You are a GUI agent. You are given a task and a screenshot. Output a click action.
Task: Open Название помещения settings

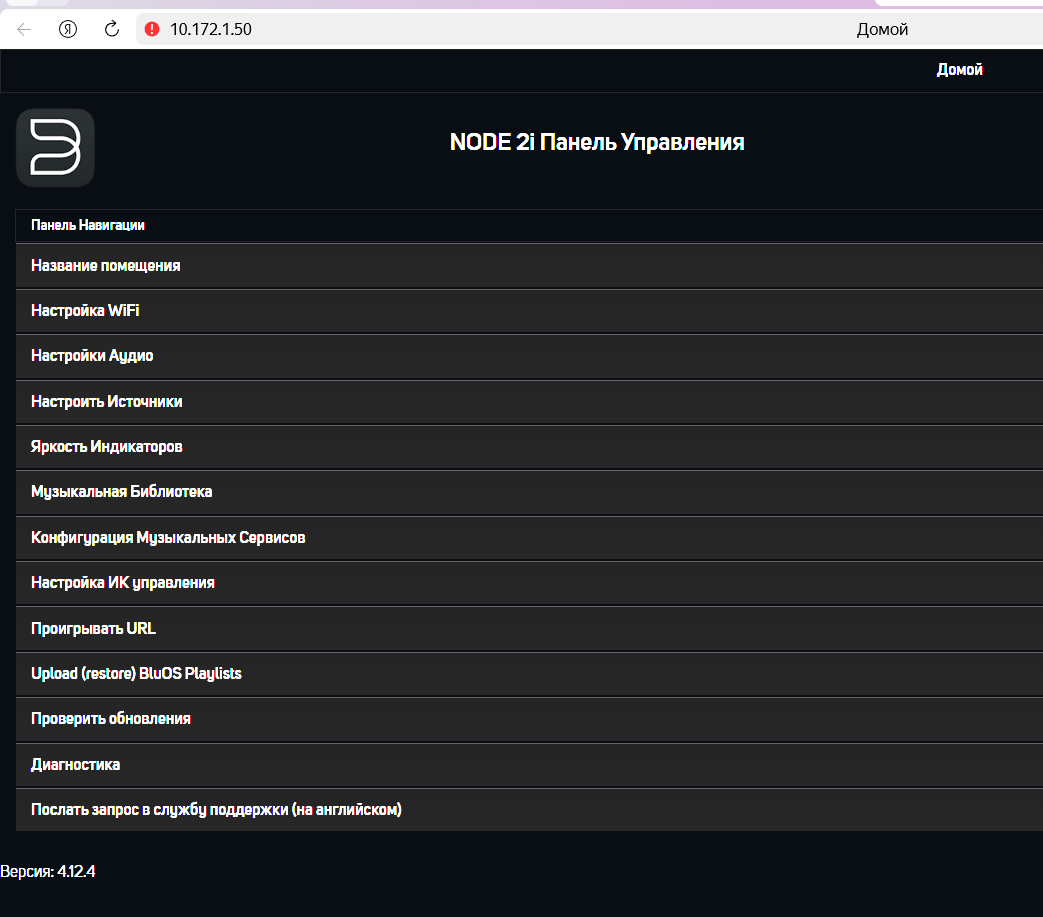tap(106, 266)
